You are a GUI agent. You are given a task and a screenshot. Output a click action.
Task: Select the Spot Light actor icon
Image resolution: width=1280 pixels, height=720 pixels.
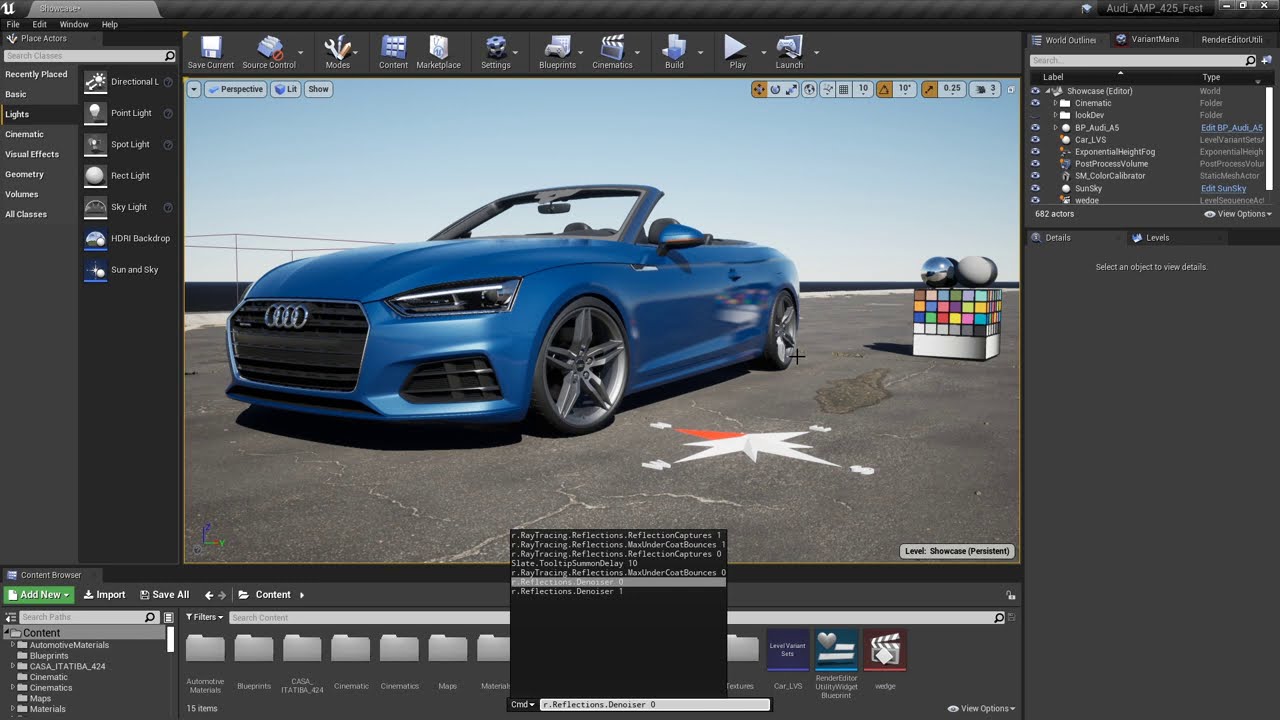[x=95, y=144]
